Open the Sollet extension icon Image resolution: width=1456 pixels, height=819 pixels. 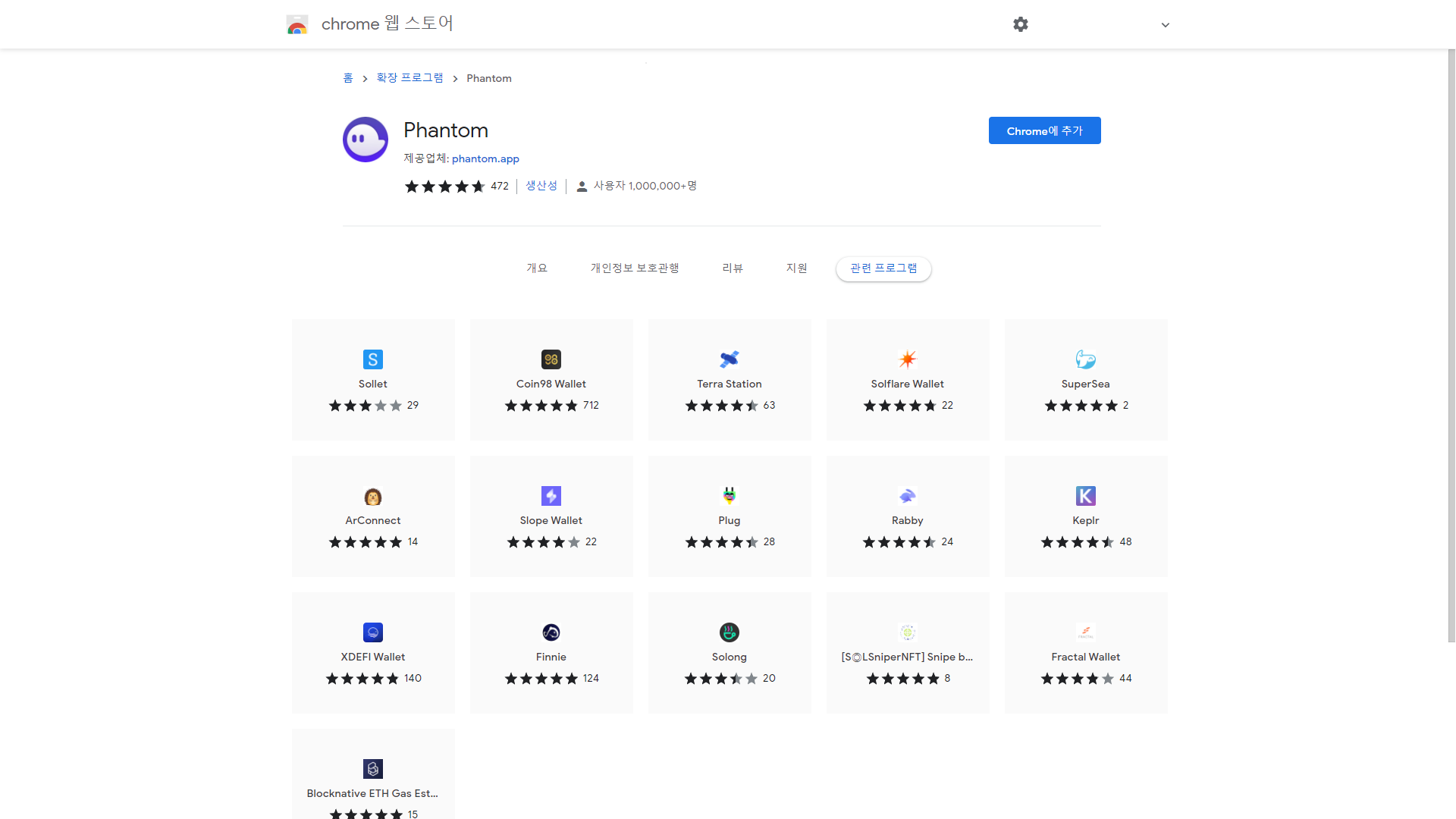pyautogui.click(x=372, y=359)
